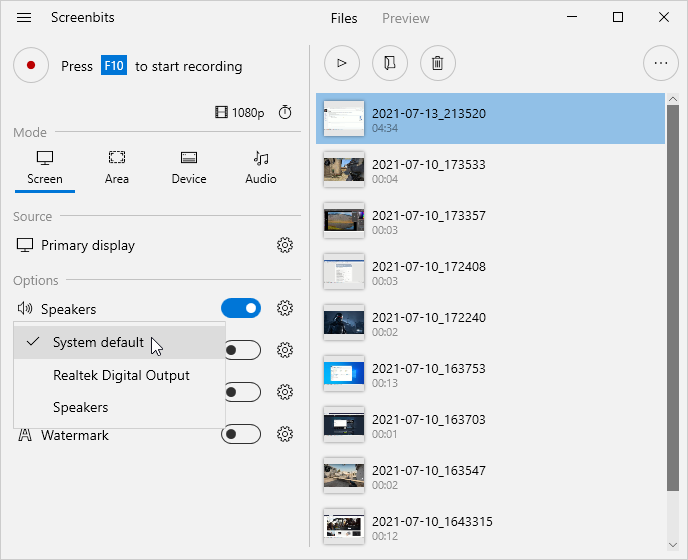Open Watermark settings gear
The width and height of the screenshot is (688, 560).
[x=285, y=434]
